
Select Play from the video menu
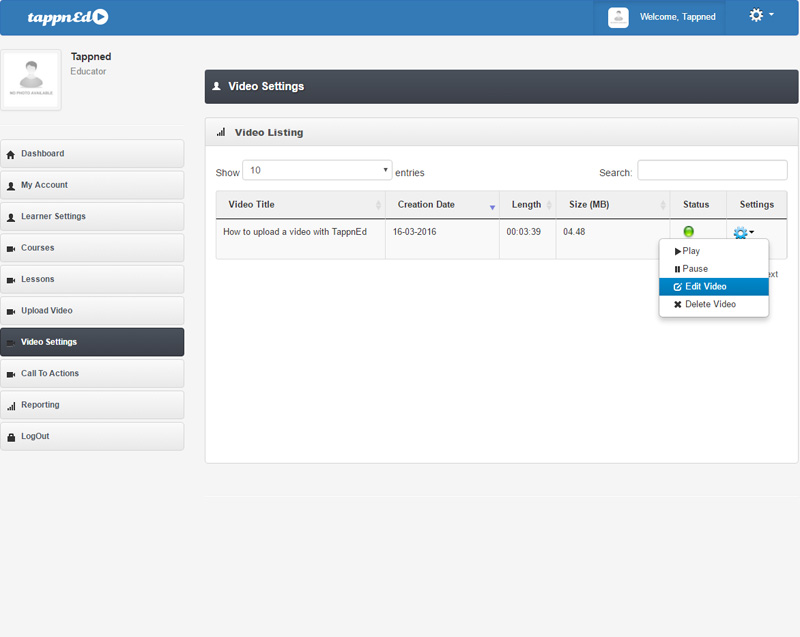[691, 251]
